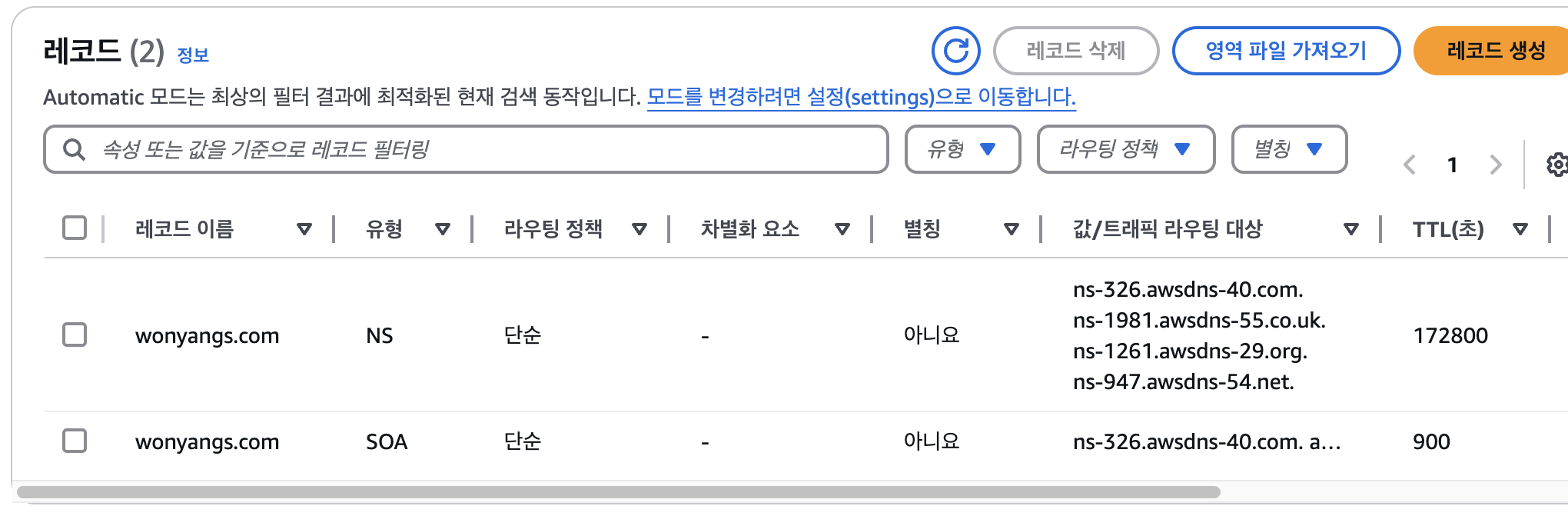The width and height of the screenshot is (1568, 526).
Task: Click the sort icon on 레코드 이름 column
Action: [305, 228]
